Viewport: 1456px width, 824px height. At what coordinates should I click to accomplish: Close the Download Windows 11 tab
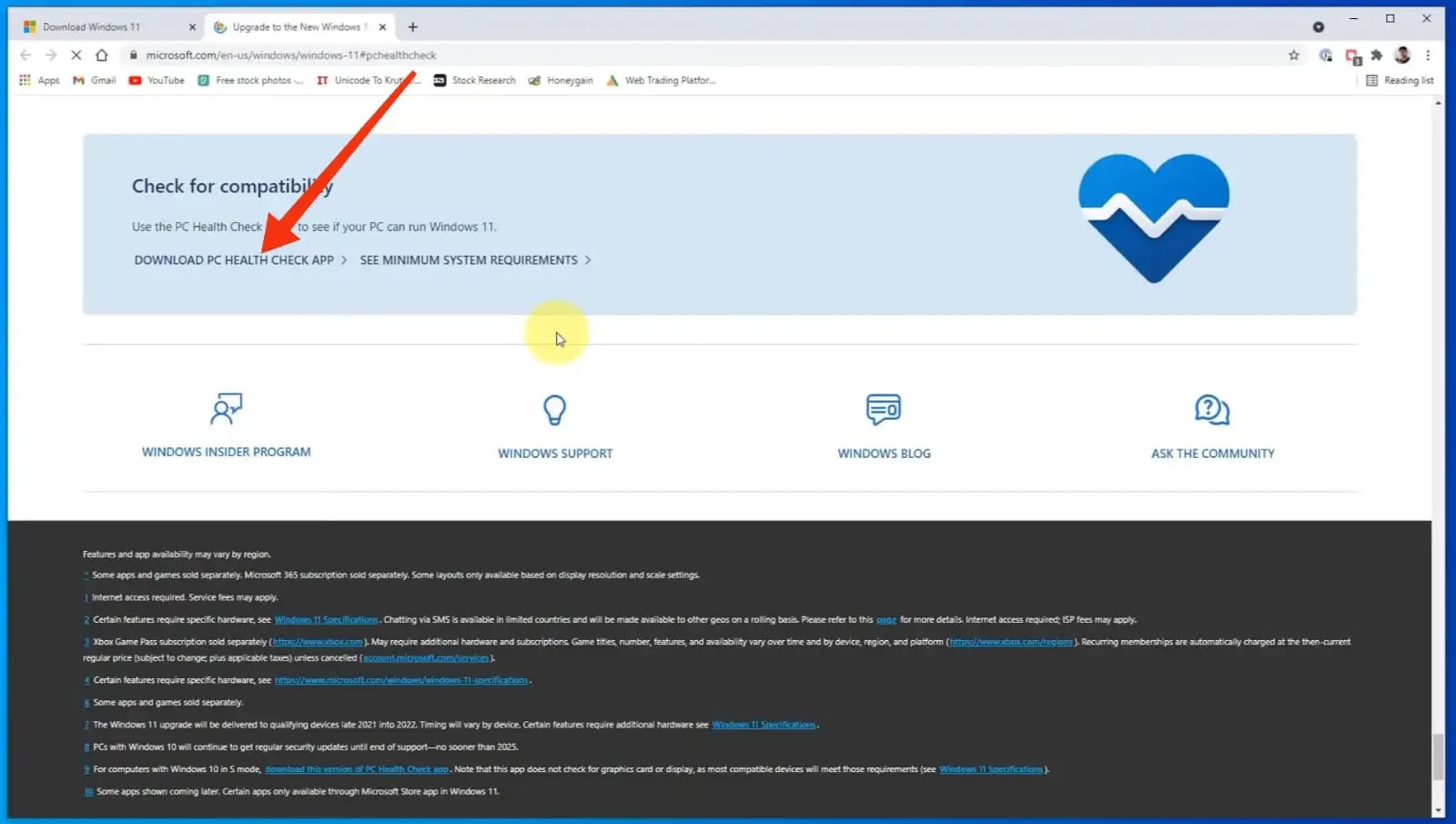click(192, 27)
